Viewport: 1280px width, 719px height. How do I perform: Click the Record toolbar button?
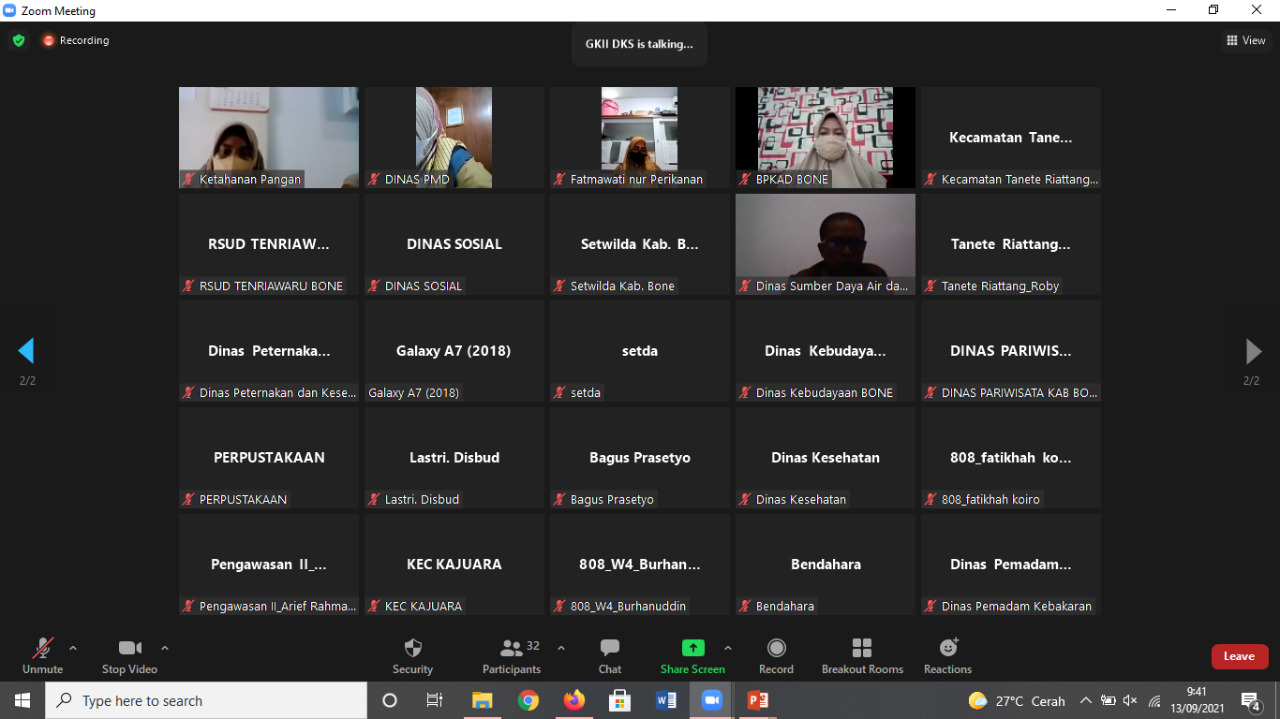(x=776, y=655)
